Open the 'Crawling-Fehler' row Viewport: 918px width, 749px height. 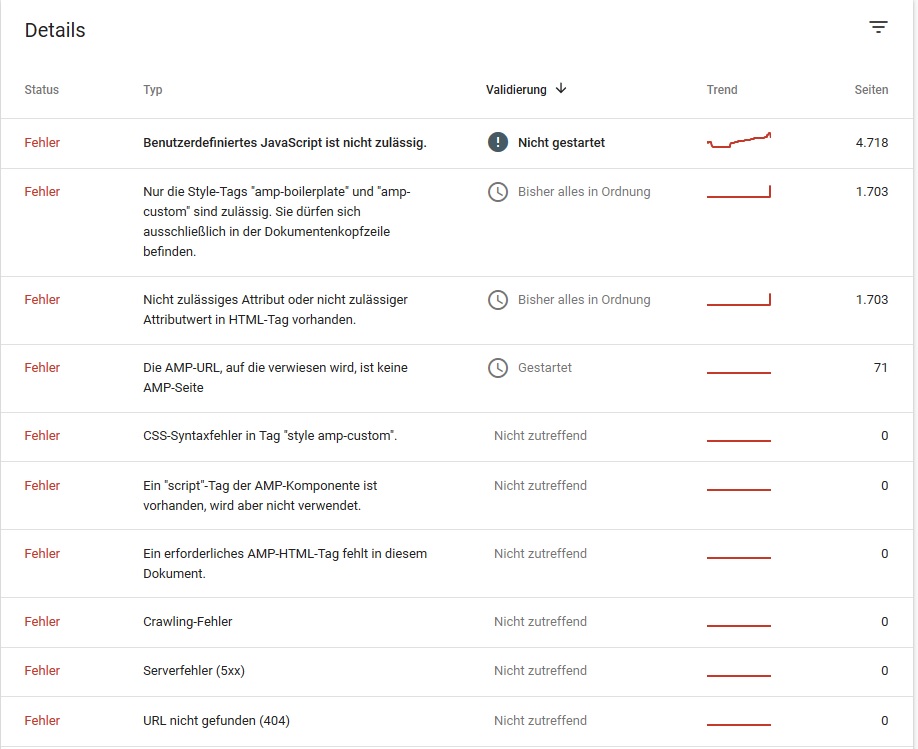(188, 622)
